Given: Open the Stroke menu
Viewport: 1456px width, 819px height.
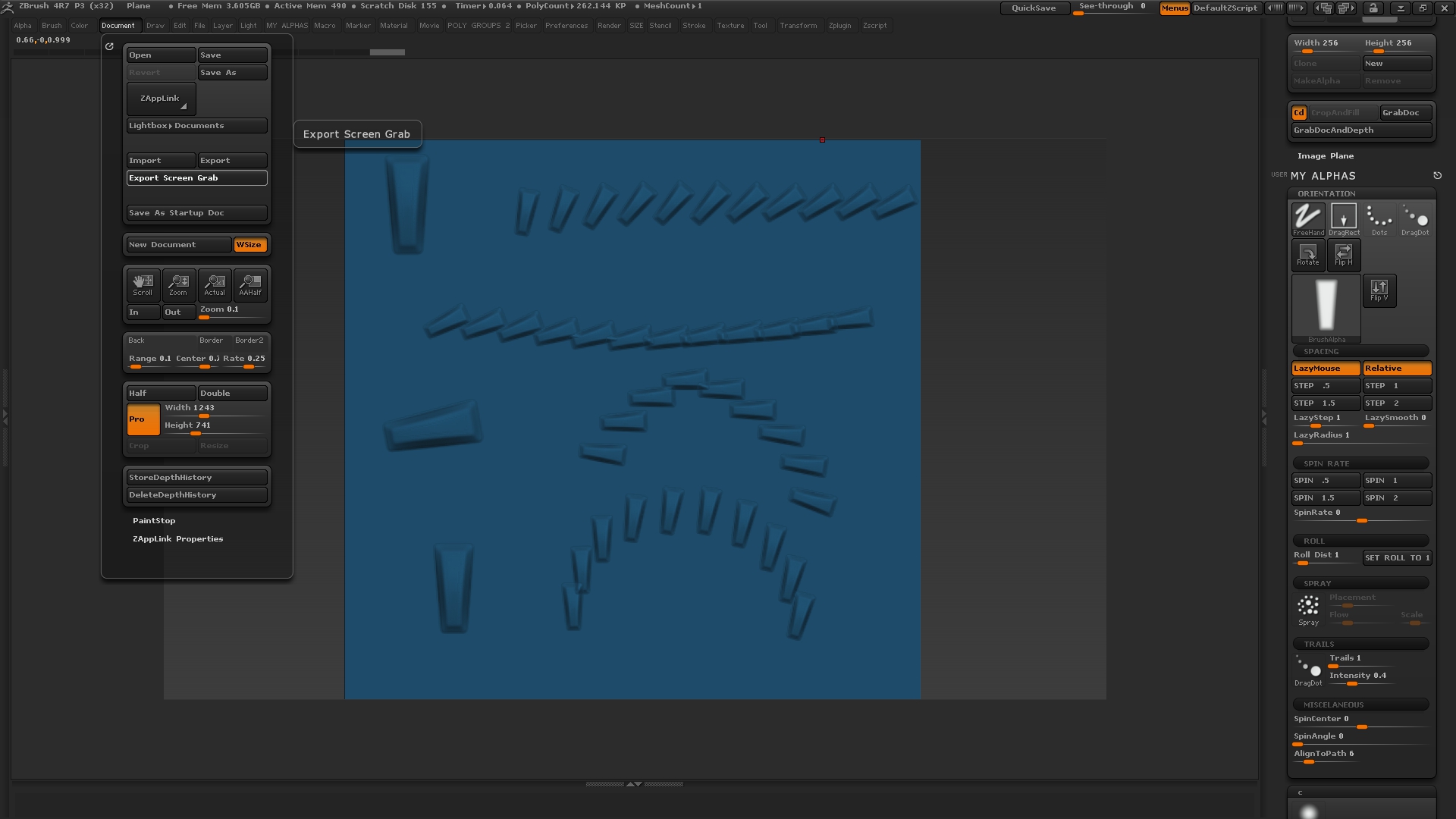Looking at the screenshot, I should coord(694,26).
